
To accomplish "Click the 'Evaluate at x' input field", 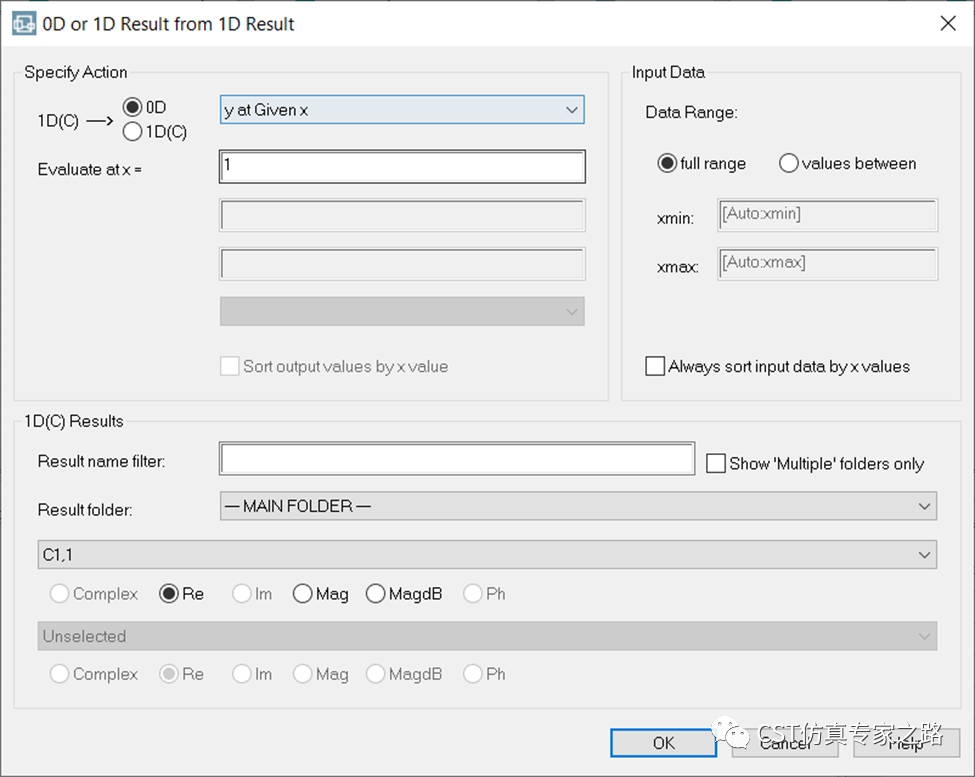I will pos(402,167).
